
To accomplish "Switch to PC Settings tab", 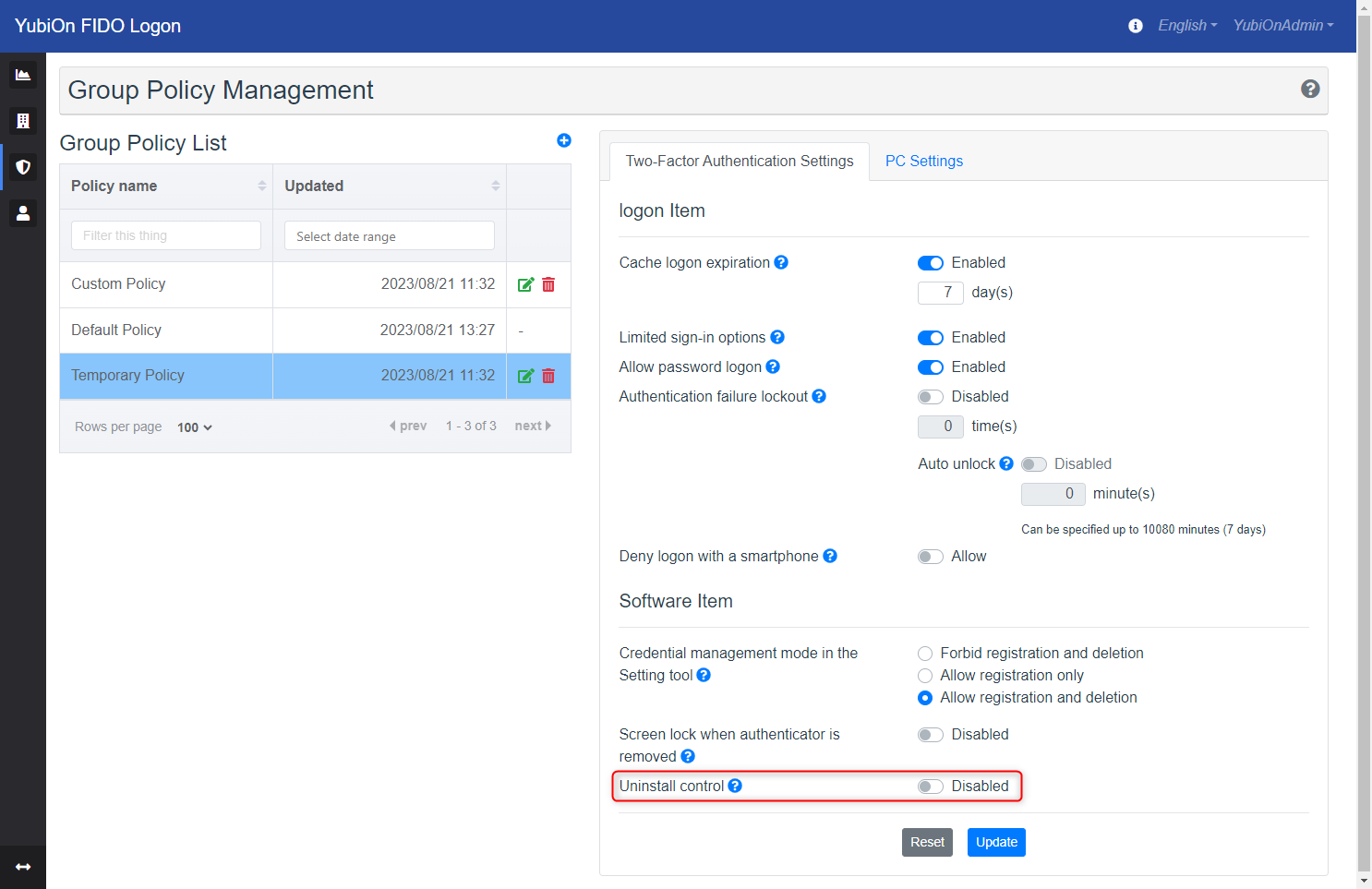I will point(924,161).
